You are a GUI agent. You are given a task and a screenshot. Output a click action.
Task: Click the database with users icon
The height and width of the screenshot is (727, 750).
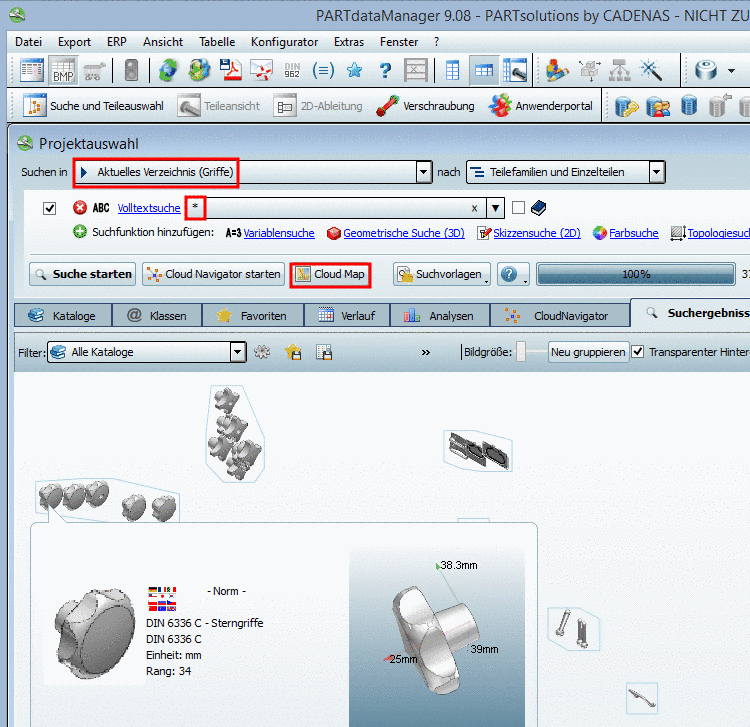click(x=658, y=106)
